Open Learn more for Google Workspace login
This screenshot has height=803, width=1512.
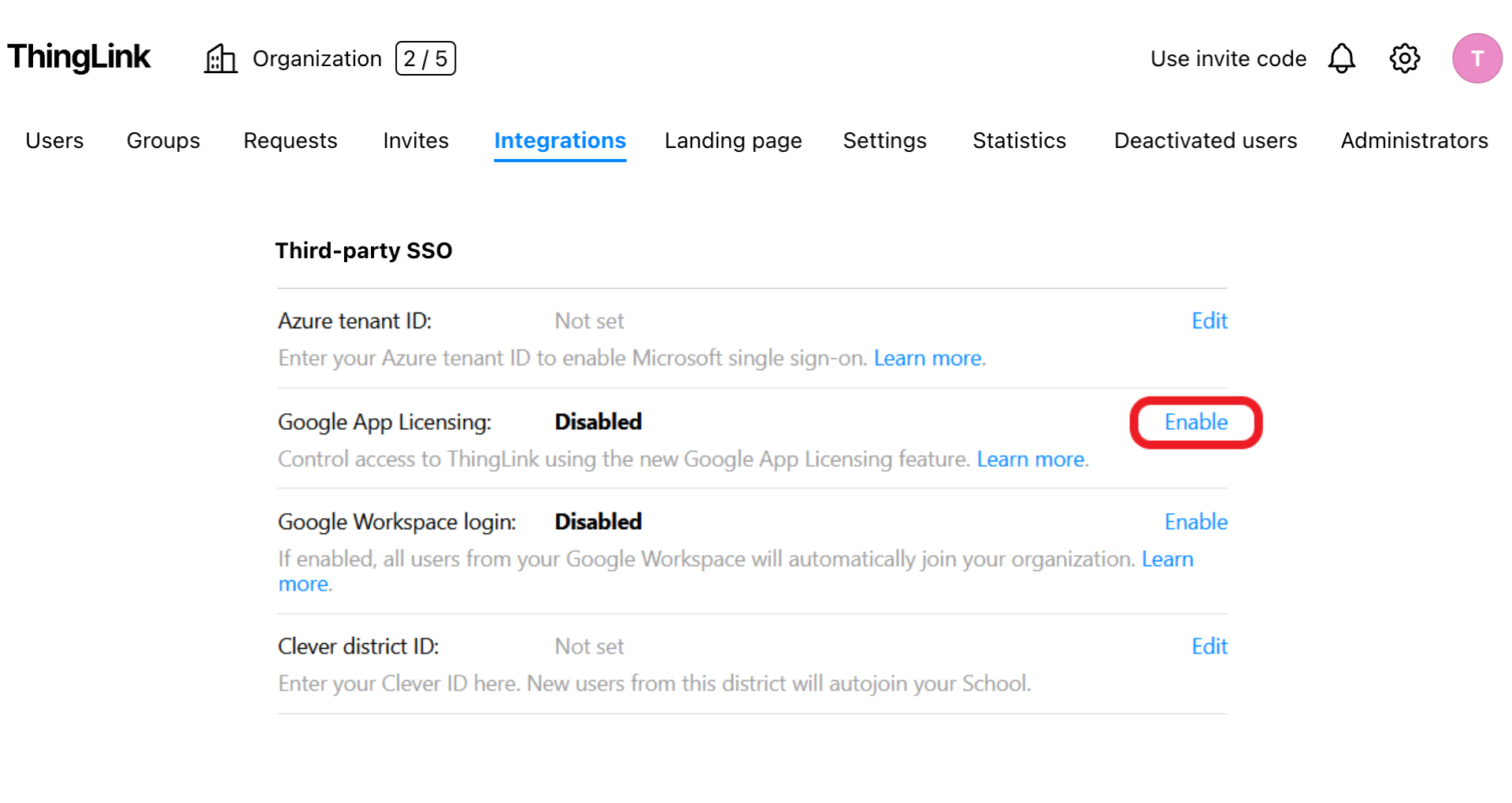(1167, 559)
